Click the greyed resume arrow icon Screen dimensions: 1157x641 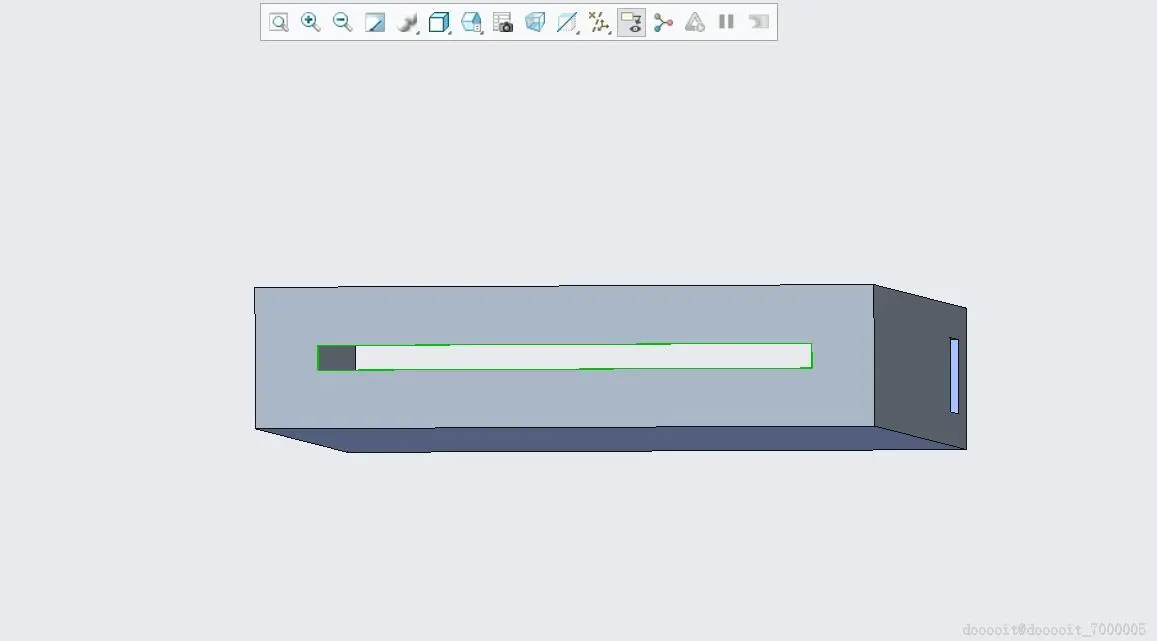click(759, 22)
